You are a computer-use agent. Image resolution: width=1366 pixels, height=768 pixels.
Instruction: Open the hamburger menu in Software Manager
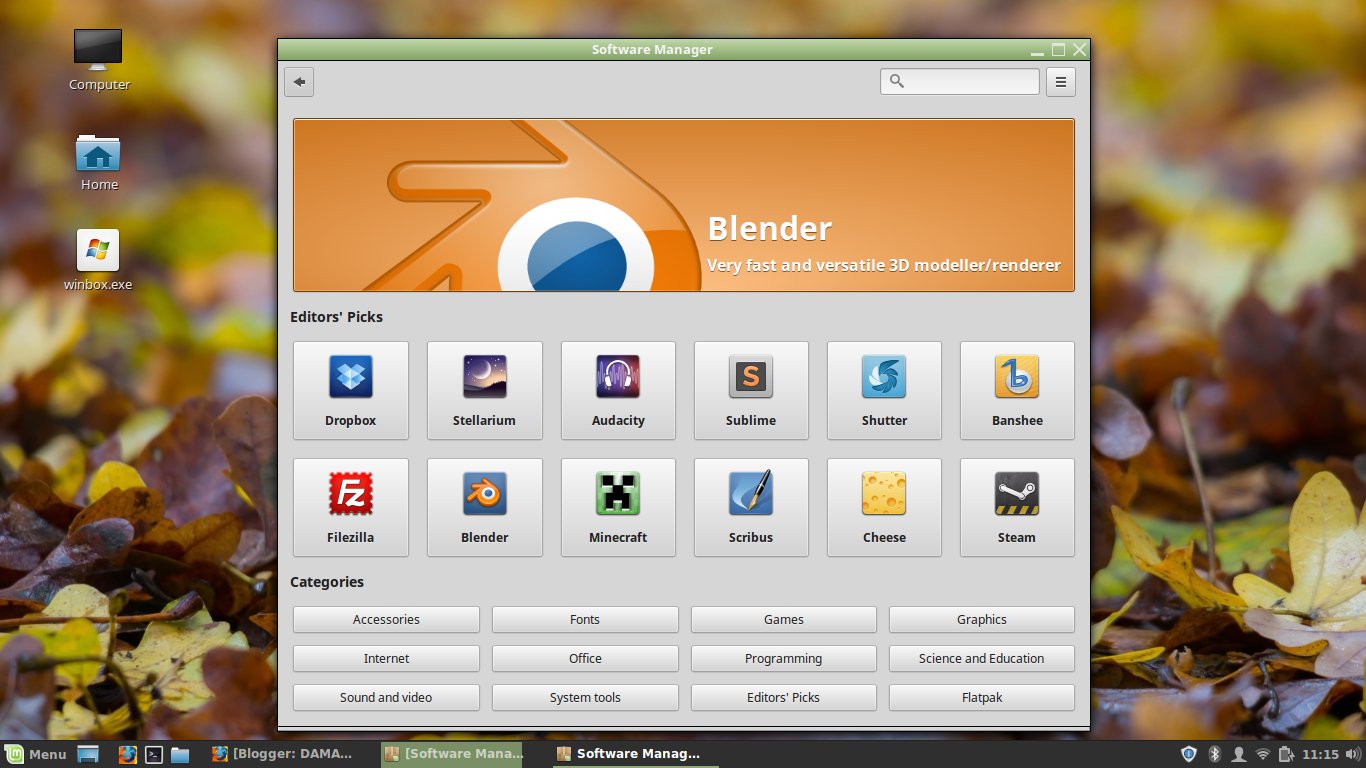1060,81
